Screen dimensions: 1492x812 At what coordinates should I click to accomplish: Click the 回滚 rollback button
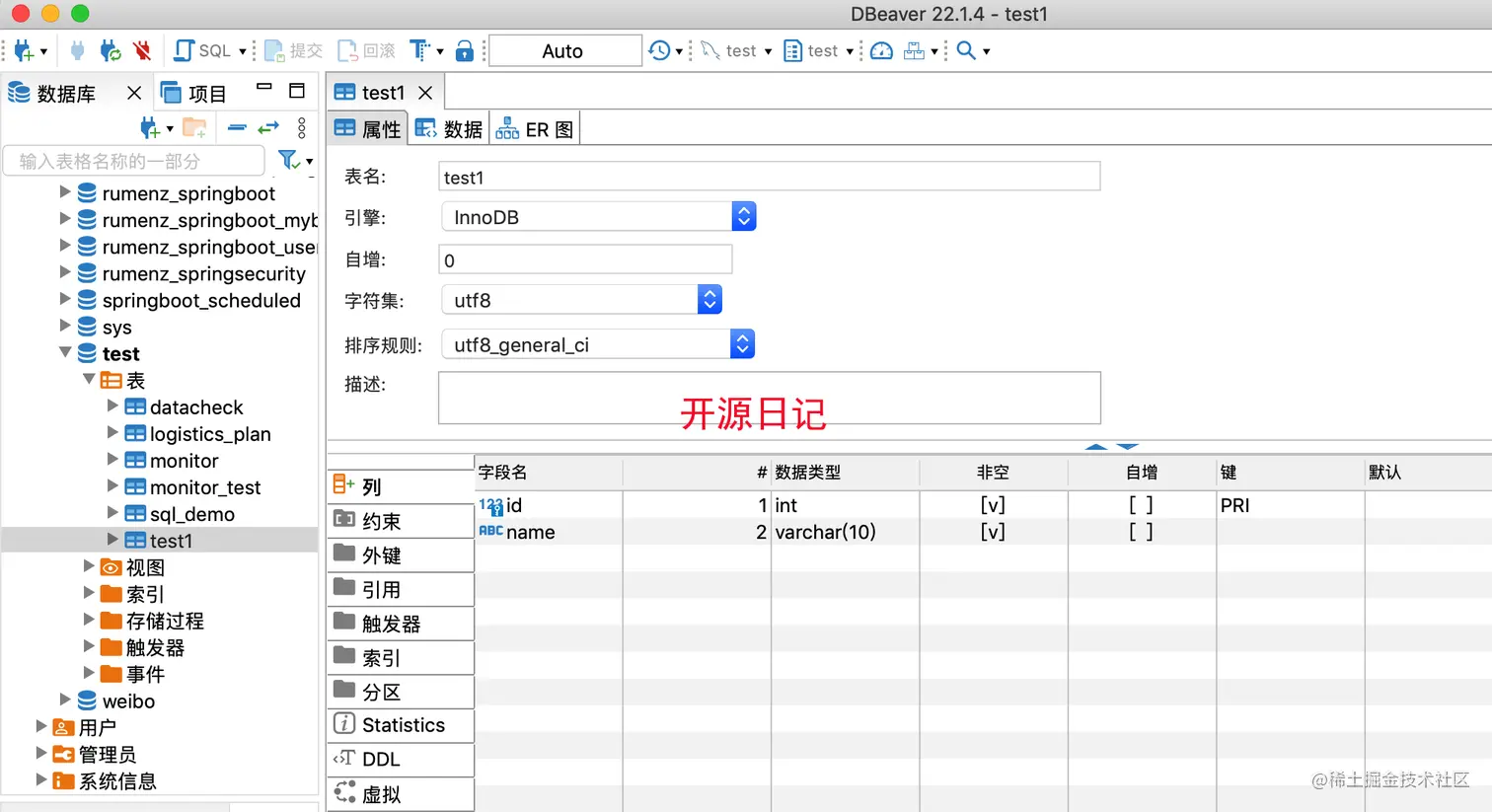(x=366, y=50)
